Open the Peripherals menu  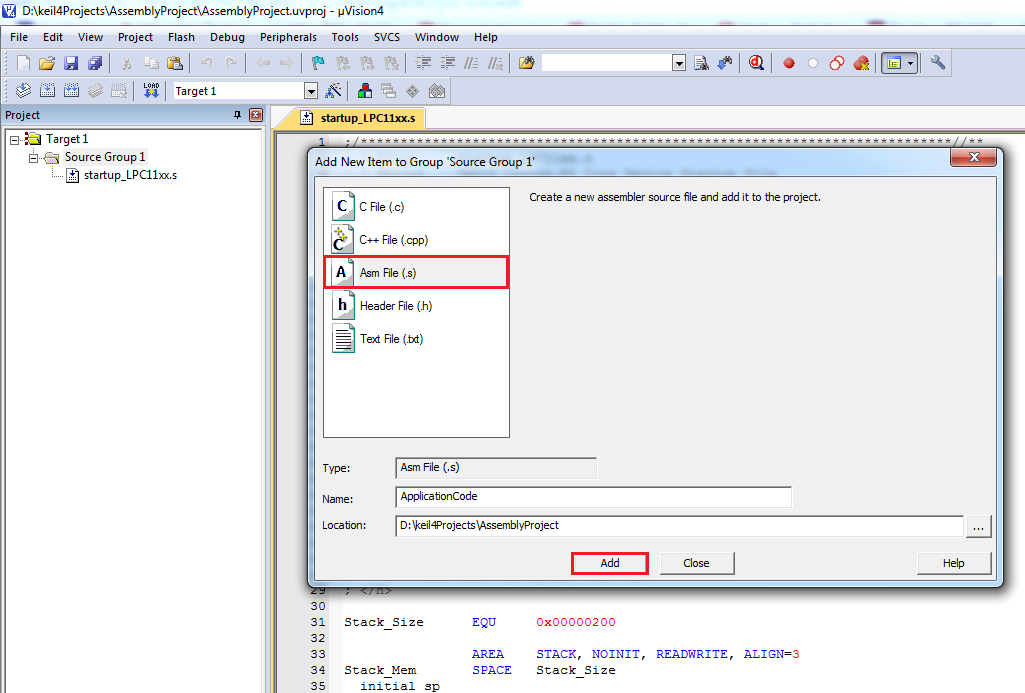tap(288, 37)
